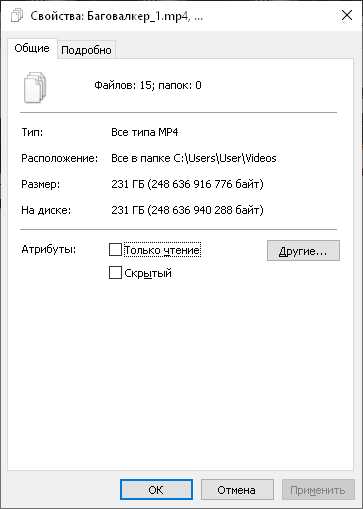The width and height of the screenshot is (363, 509).
Task: Click the 'Файлов: 15; папок: 0' text
Action: [148, 85]
